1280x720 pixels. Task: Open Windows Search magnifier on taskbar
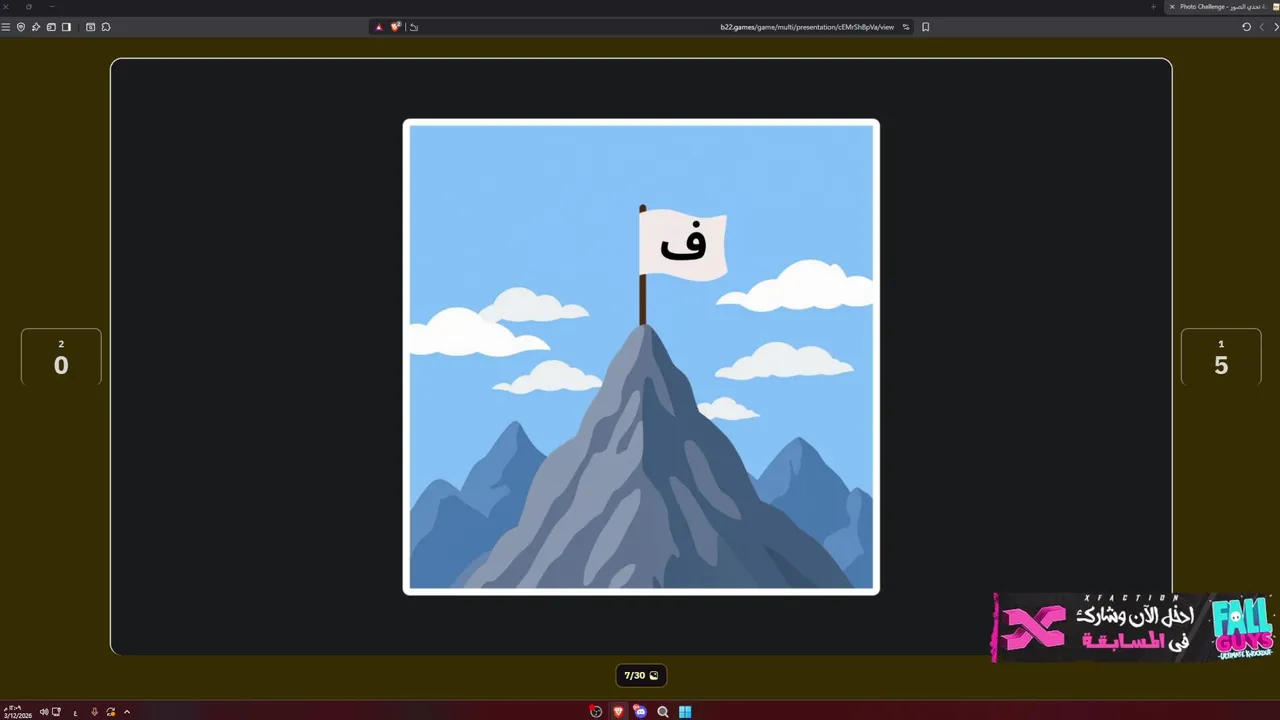(663, 712)
